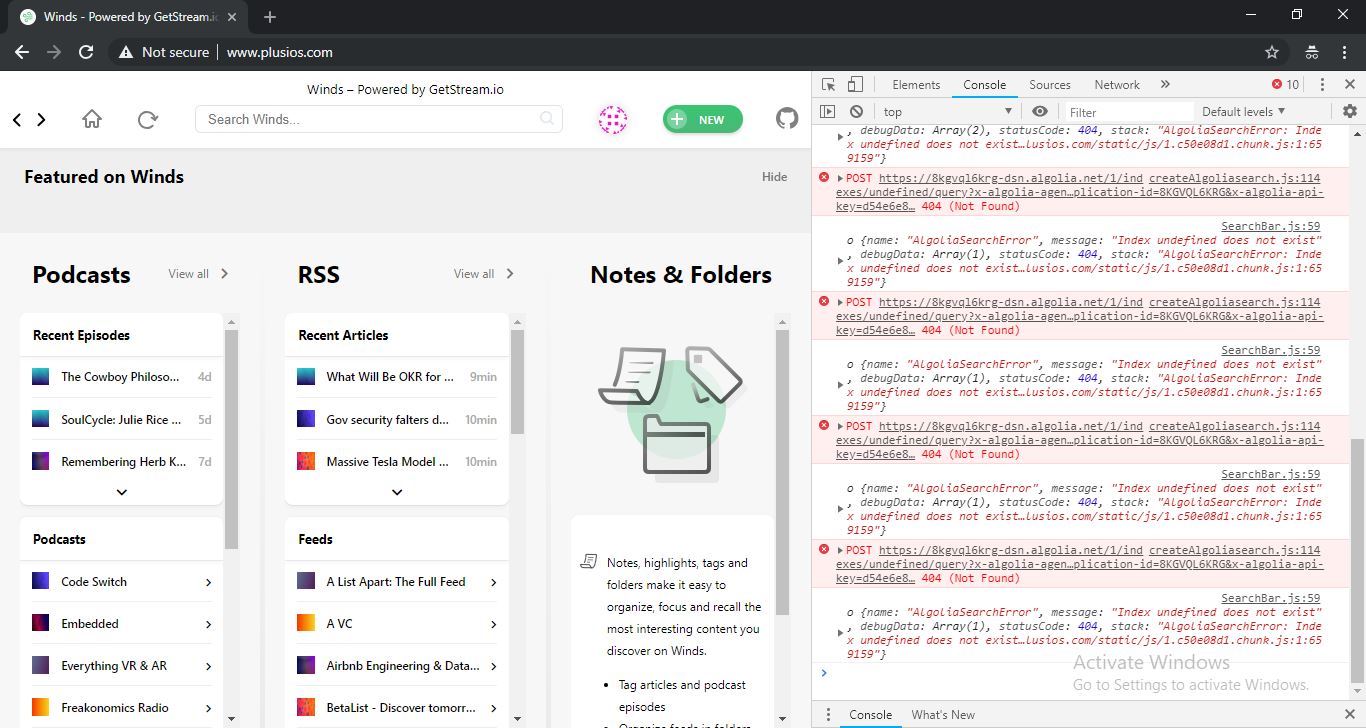Image resolution: width=1366 pixels, height=728 pixels.
Task: Create a live expression with the eye icon
Action: coord(1040,111)
